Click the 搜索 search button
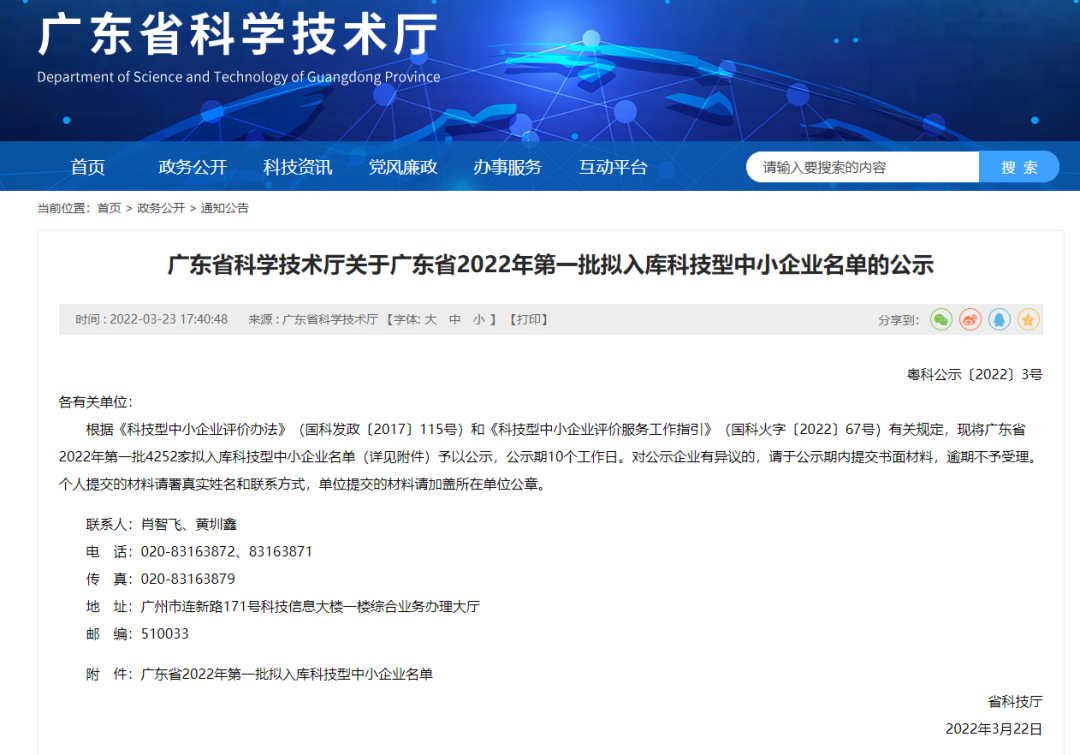 1019,166
